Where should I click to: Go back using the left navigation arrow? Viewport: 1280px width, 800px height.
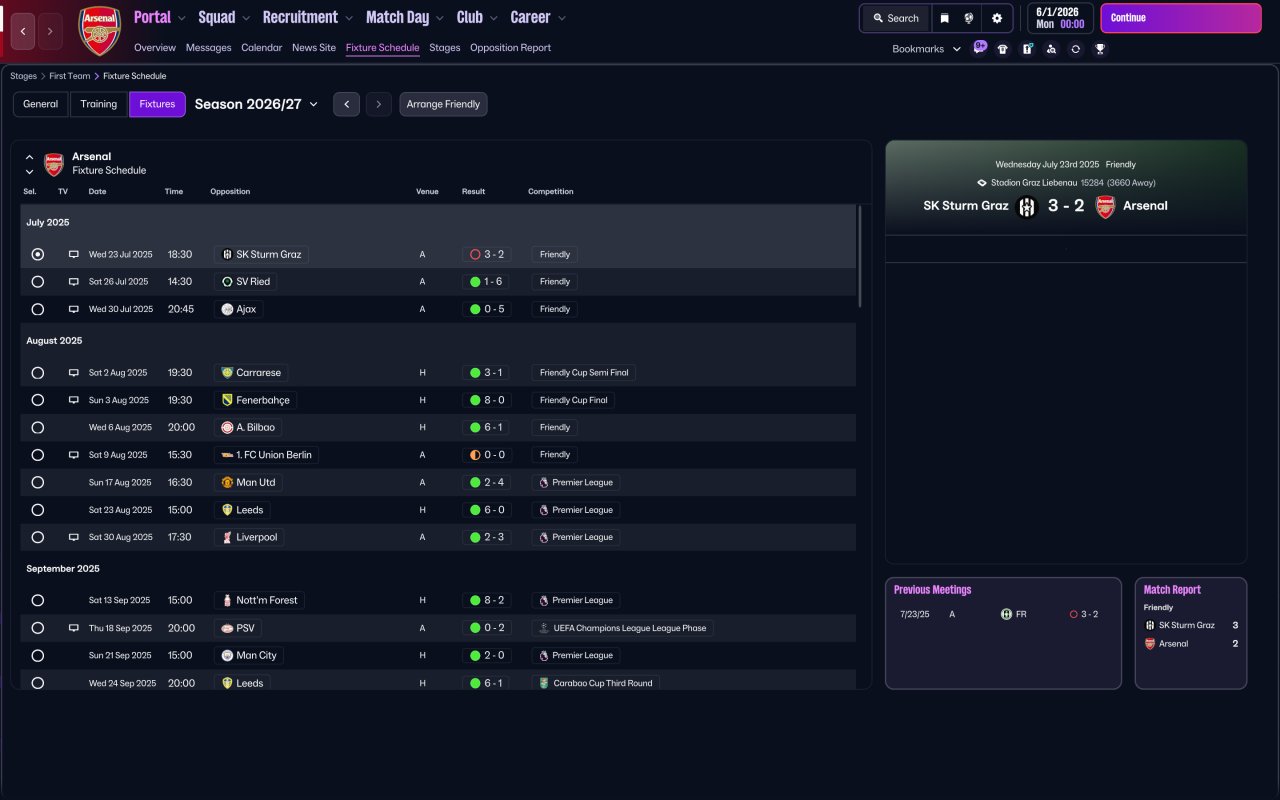click(x=23, y=31)
